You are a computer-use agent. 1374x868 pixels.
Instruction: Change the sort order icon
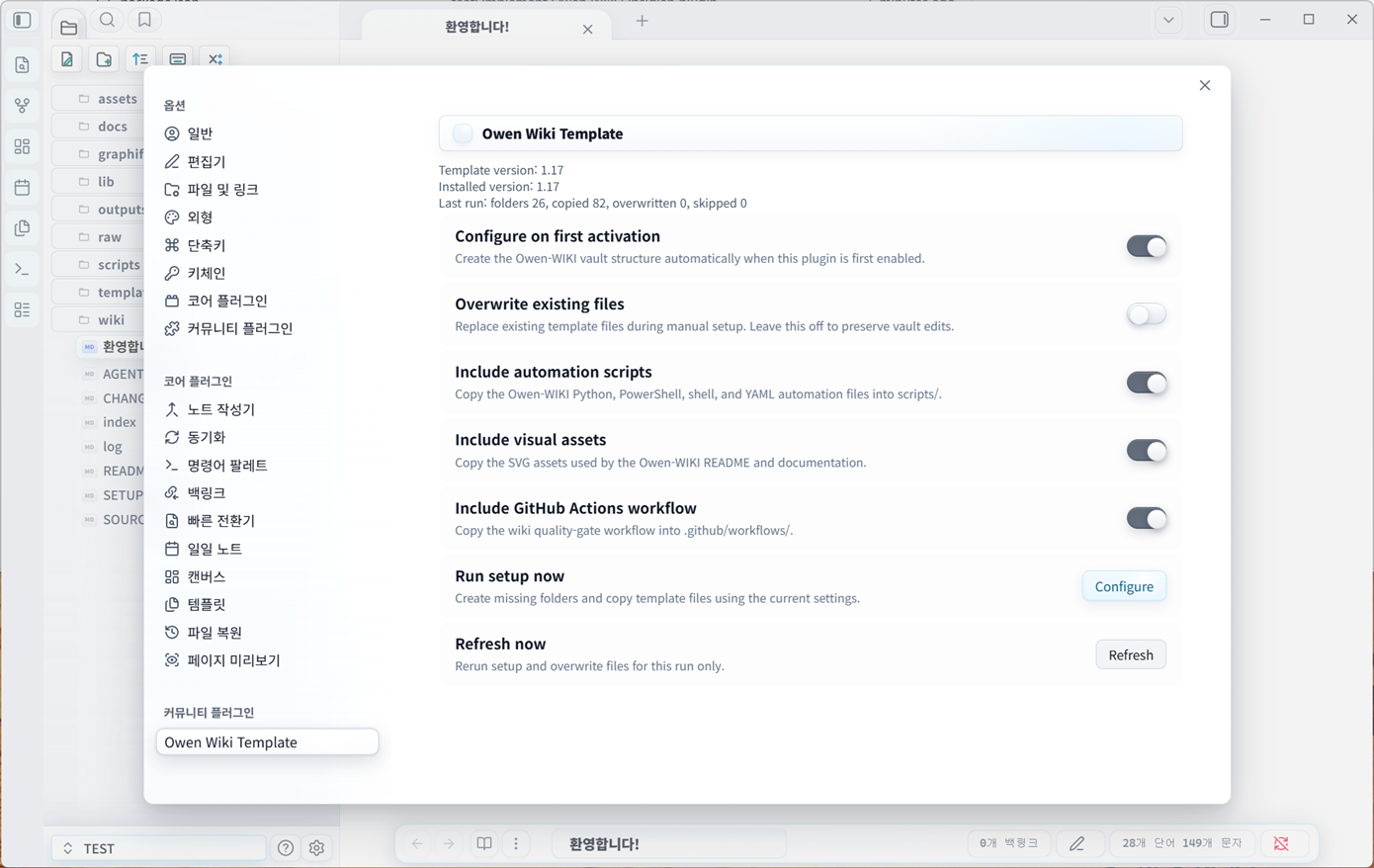140,59
